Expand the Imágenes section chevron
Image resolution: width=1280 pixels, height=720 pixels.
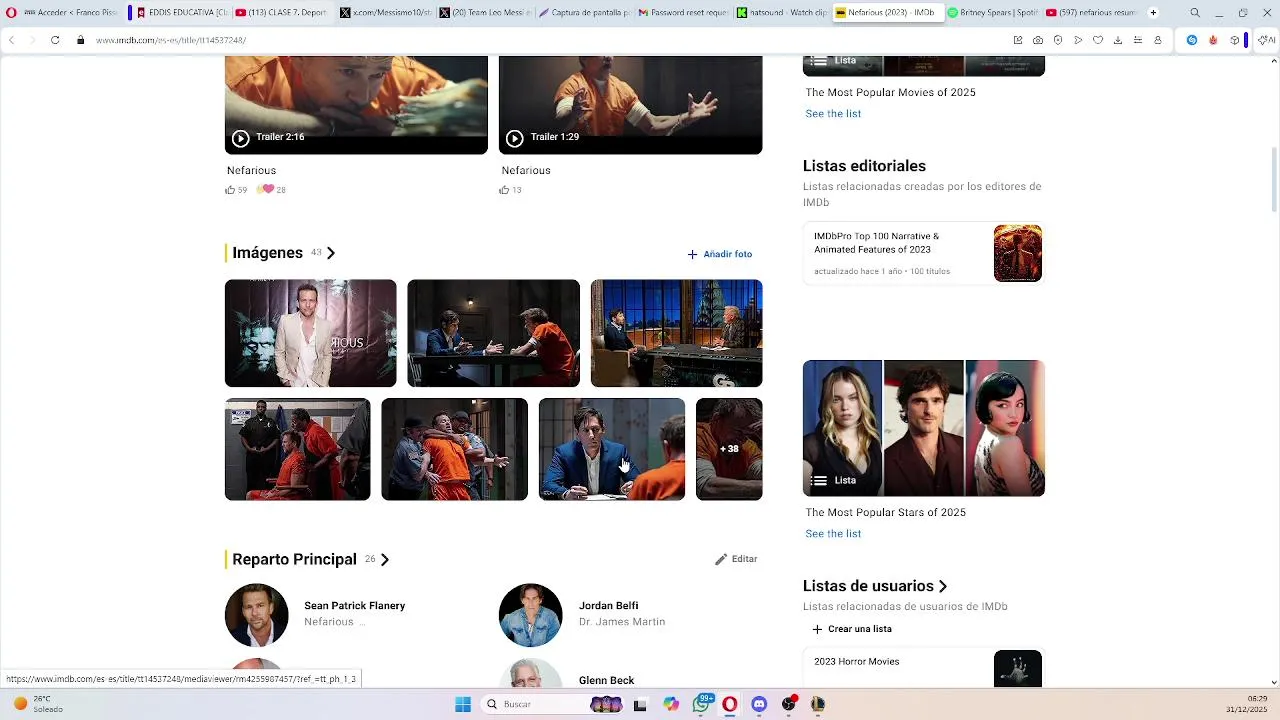[x=331, y=253]
